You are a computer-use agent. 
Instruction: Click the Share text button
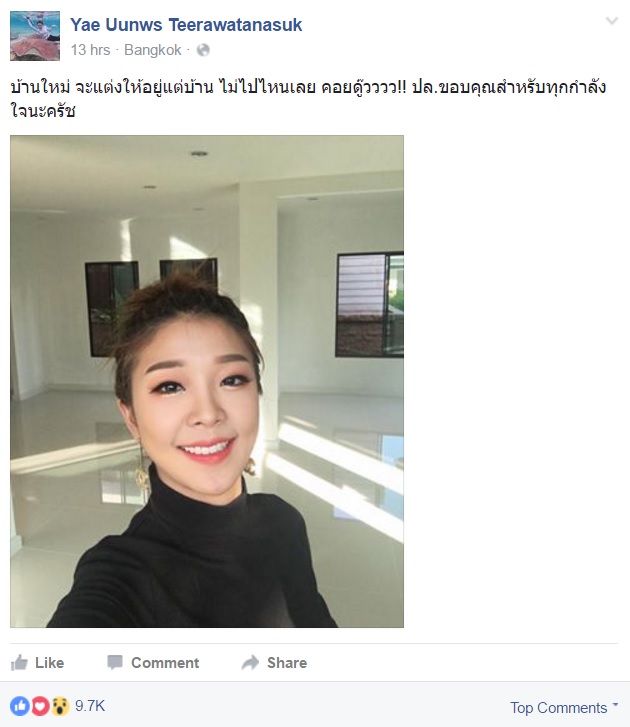(x=287, y=663)
